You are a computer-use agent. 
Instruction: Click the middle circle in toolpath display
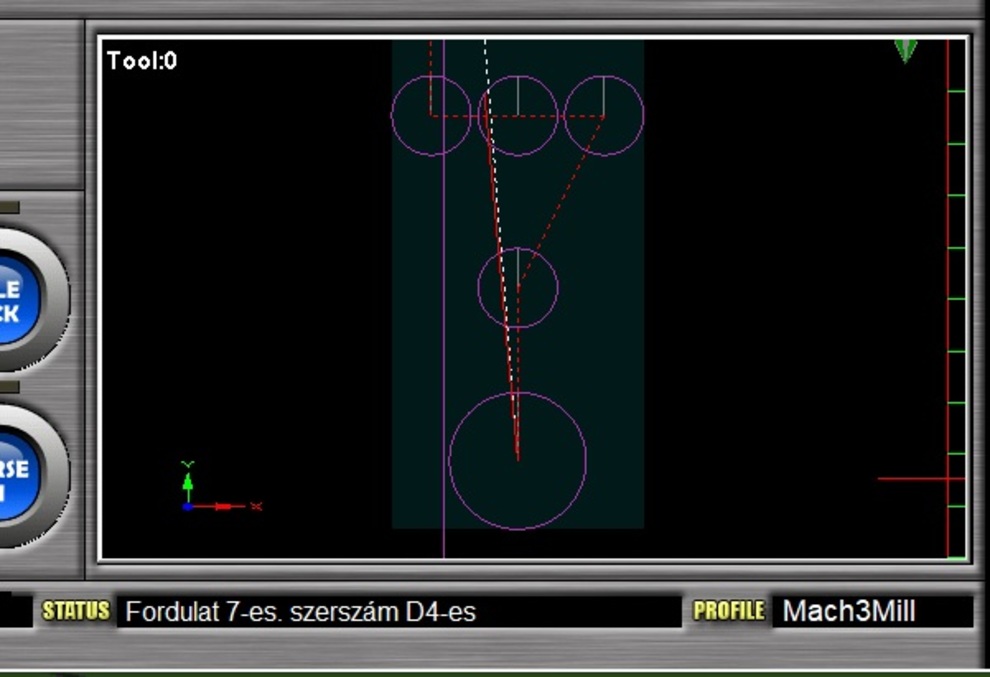pos(517,288)
